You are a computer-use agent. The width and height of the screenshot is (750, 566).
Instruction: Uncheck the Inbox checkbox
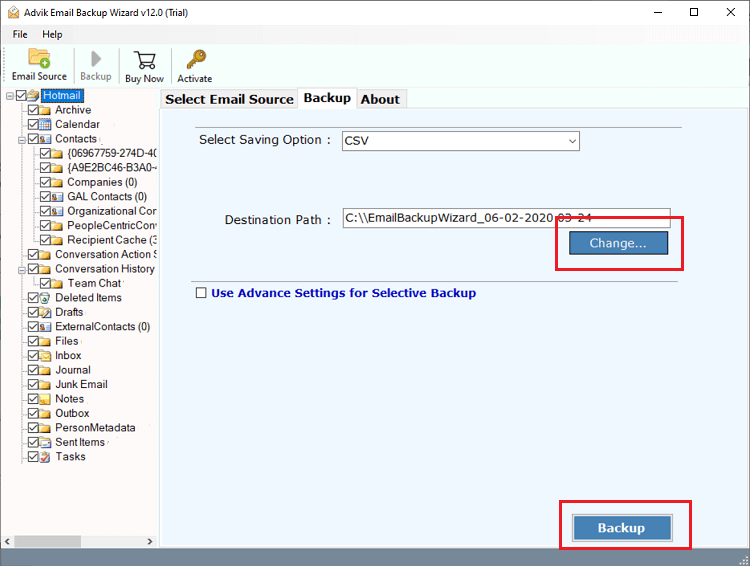point(33,356)
